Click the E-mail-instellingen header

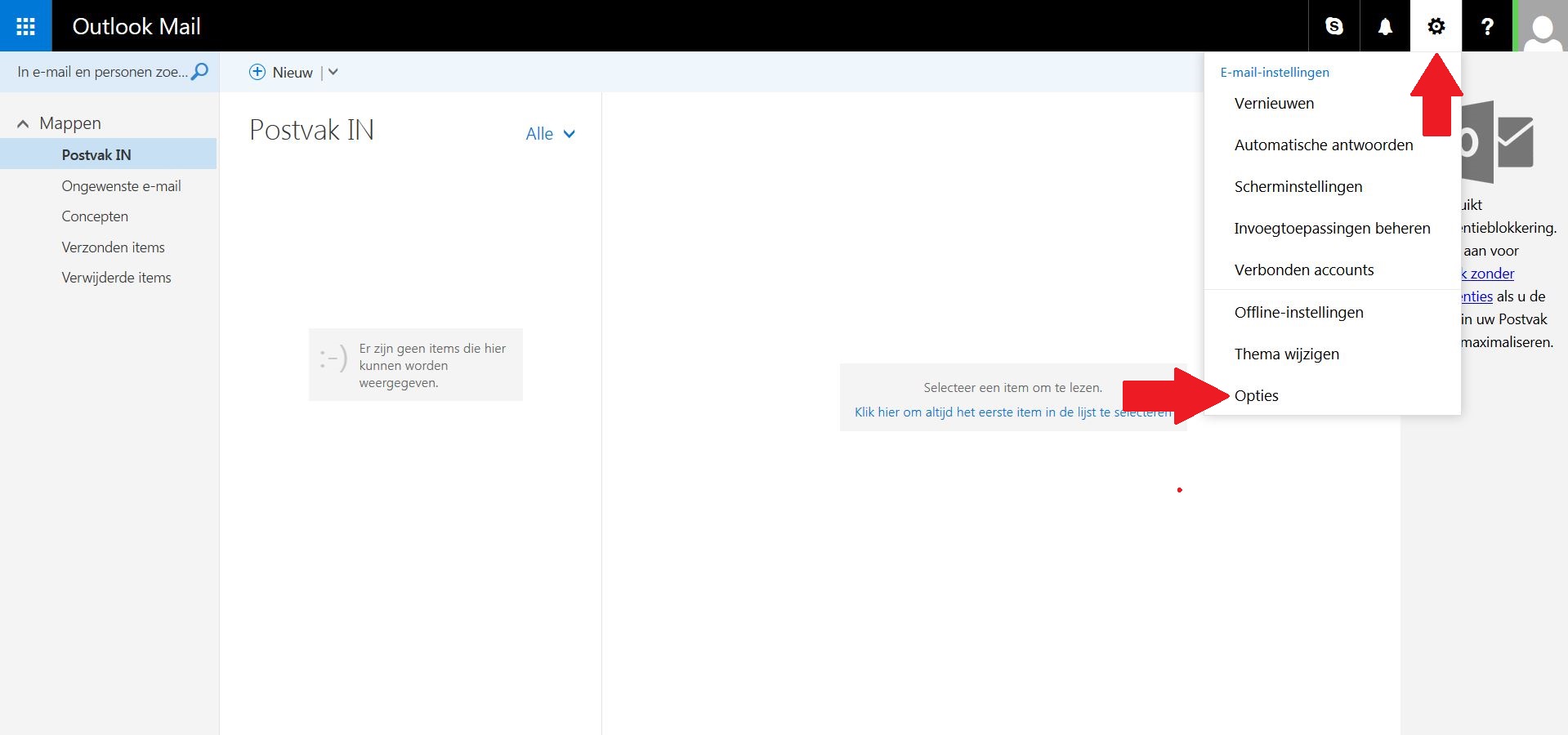coord(1274,72)
